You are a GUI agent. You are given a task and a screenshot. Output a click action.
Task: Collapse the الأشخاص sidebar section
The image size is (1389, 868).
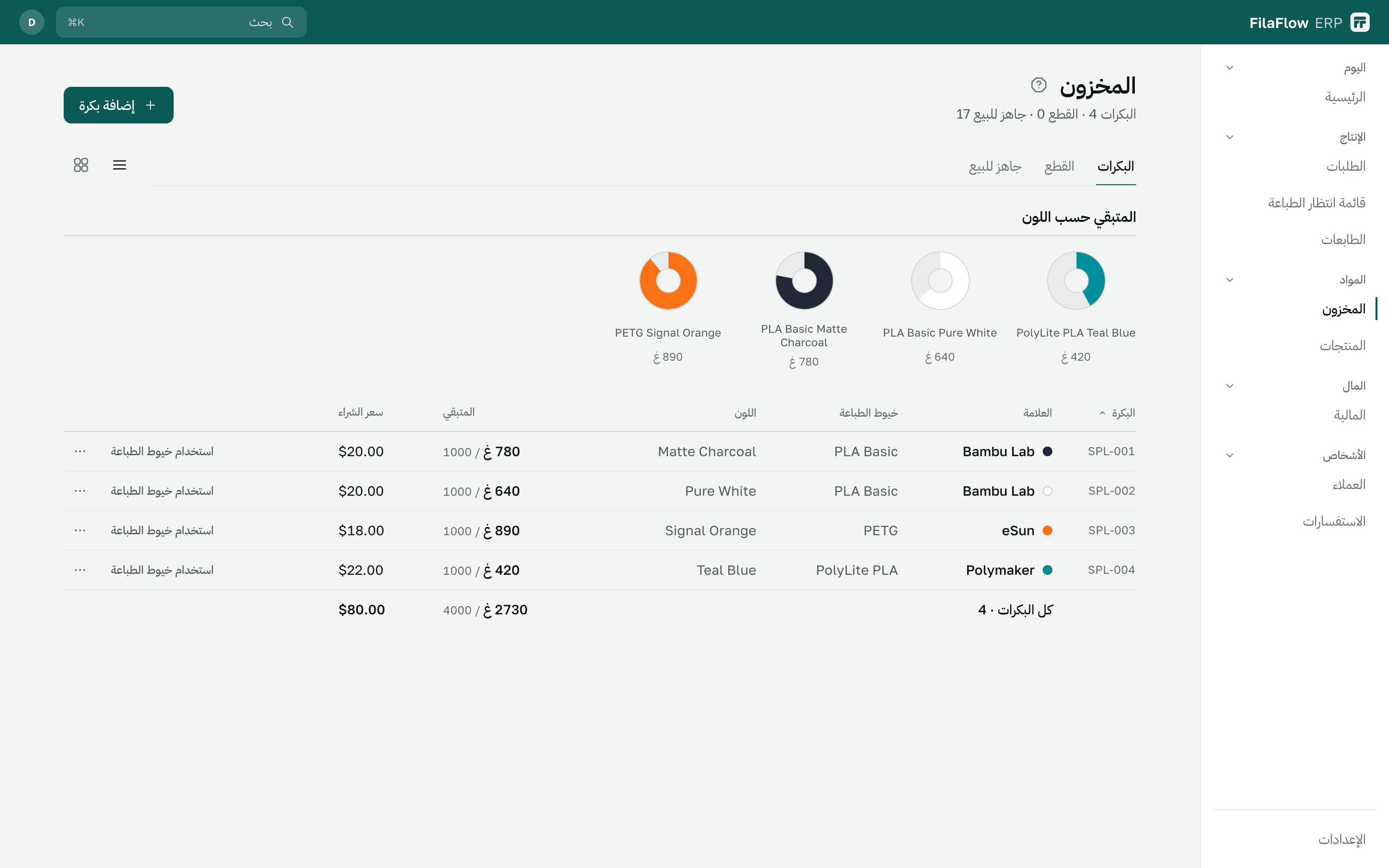1229,455
